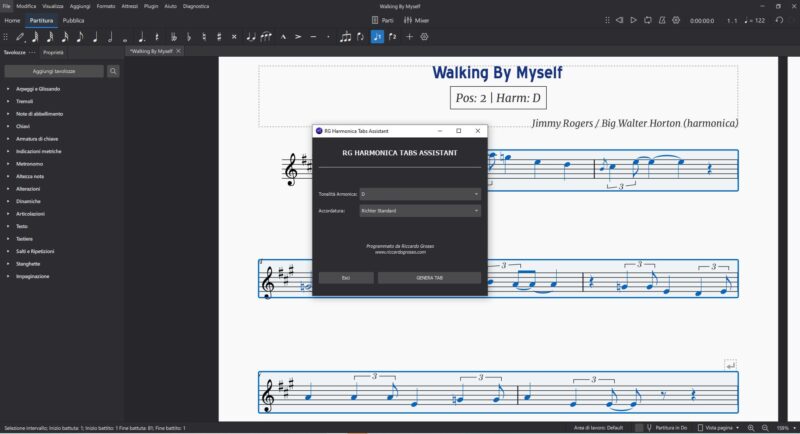Close the Walking By Myself score tab
Image resolution: width=800 pixels, height=434 pixels.
[179, 51]
